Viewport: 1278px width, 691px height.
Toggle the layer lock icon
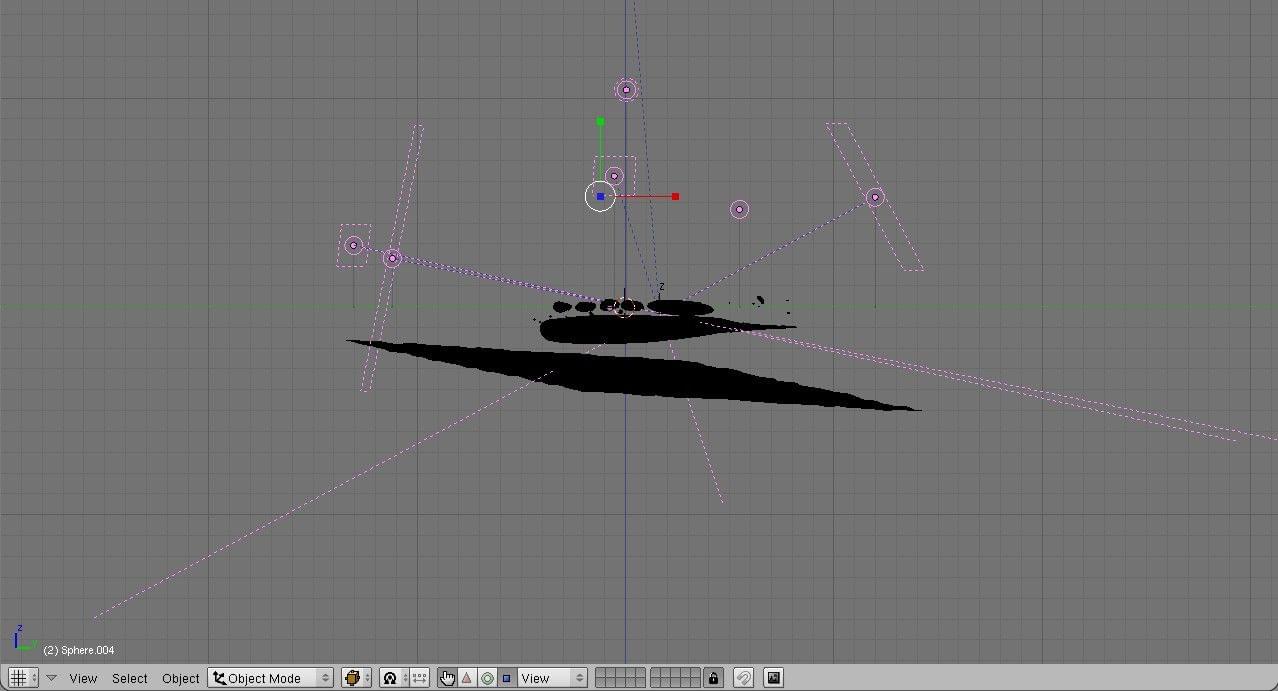pyautogui.click(x=713, y=678)
